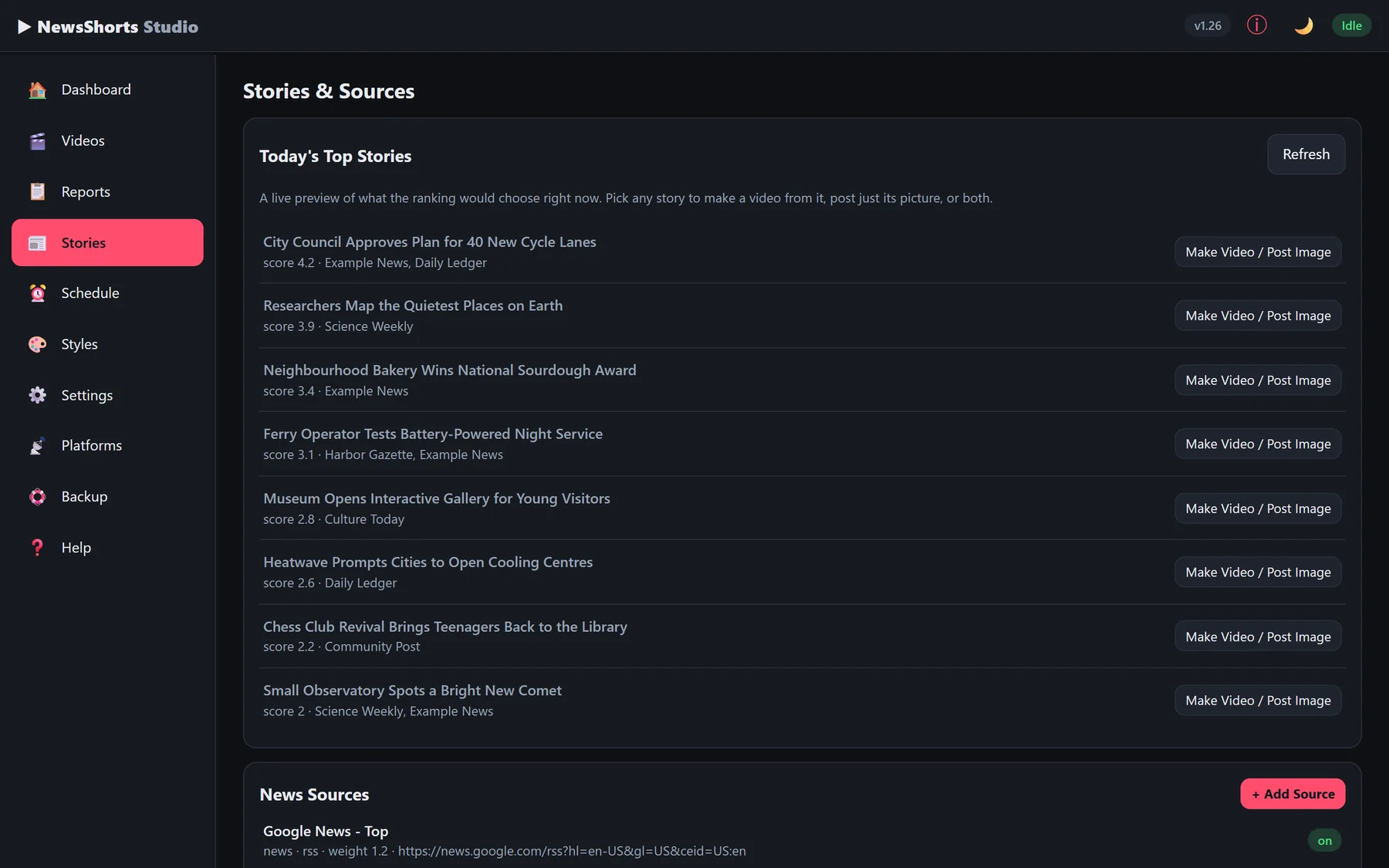1389x868 pixels.
Task: Click the Videos clapperboard icon
Action: click(x=37, y=140)
